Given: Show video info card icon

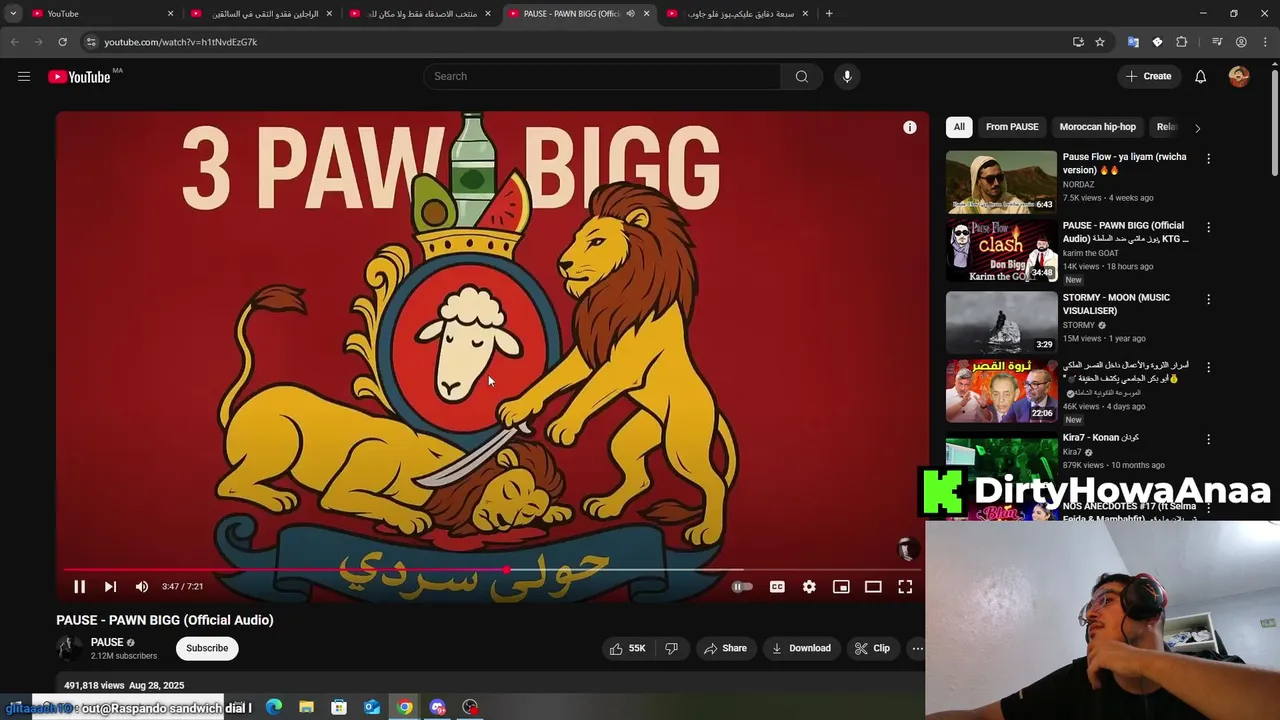Looking at the screenshot, I should tap(910, 127).
